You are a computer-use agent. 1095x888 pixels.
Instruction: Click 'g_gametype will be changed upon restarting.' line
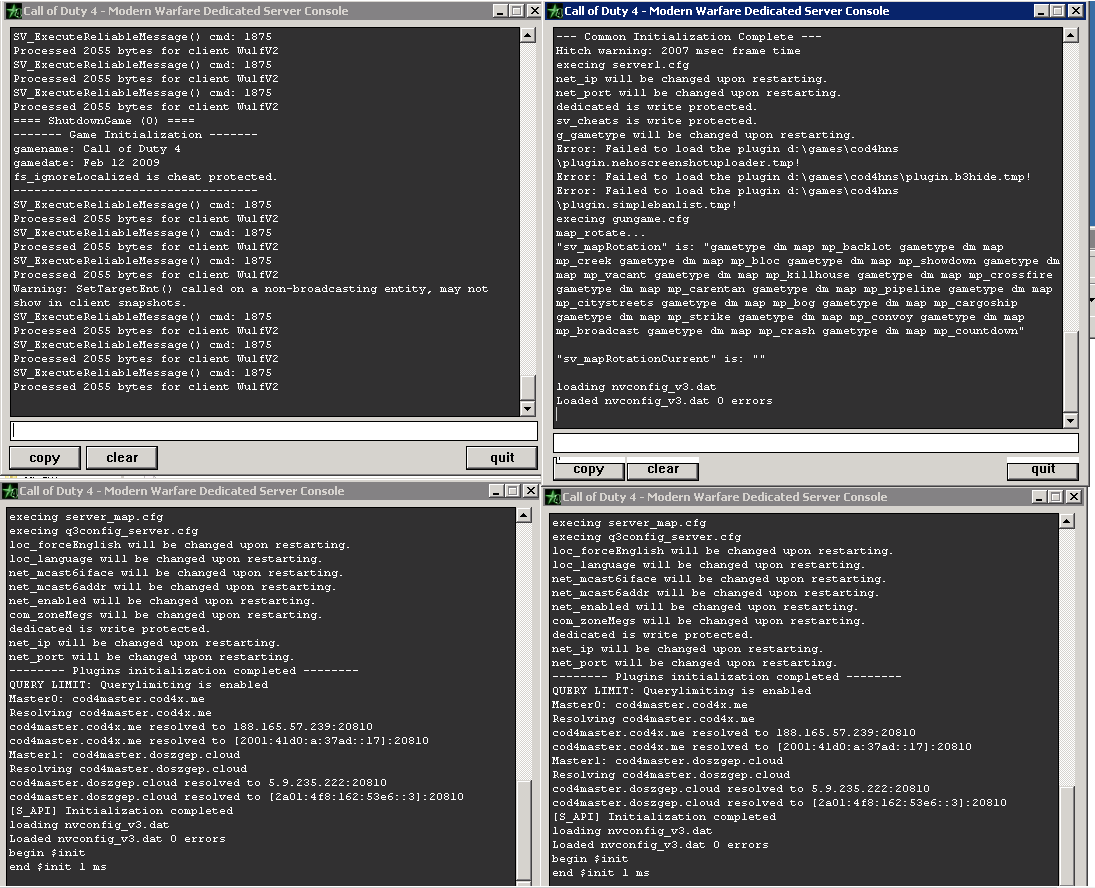[705, 135]
